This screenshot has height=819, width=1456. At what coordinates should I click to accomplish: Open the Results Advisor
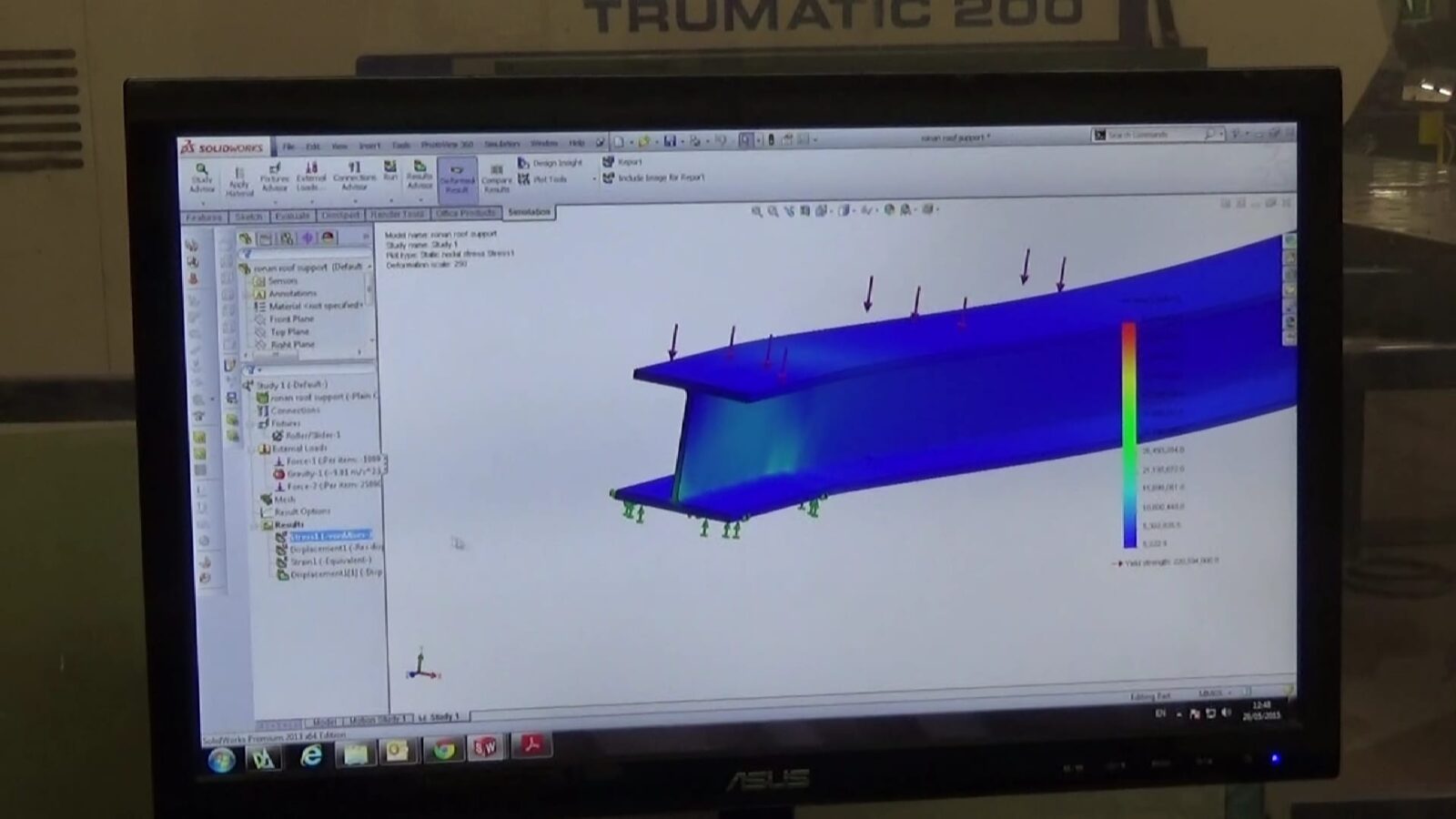coord(420,174)
